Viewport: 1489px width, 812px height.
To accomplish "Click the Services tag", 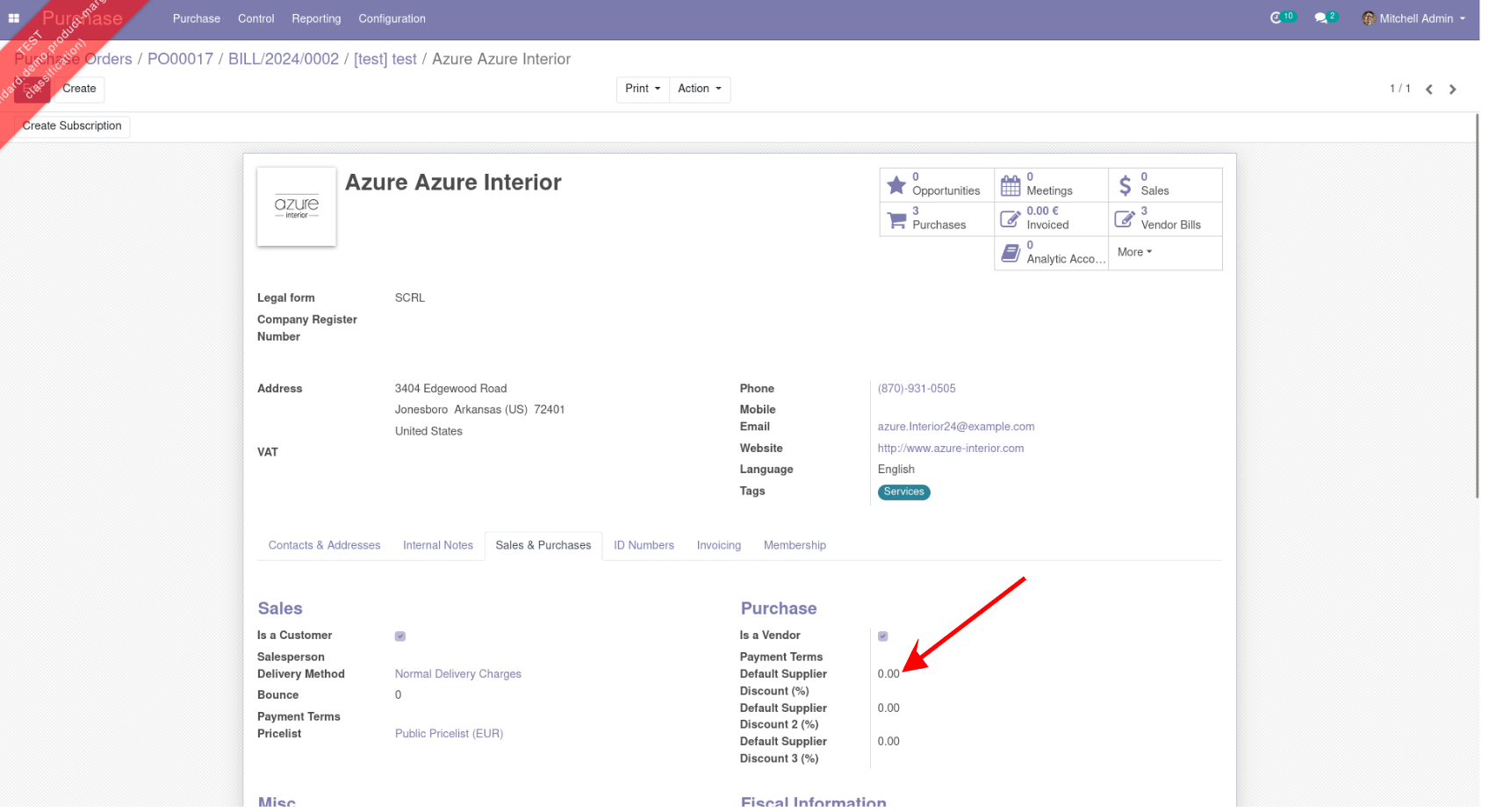I will (903, 492).
